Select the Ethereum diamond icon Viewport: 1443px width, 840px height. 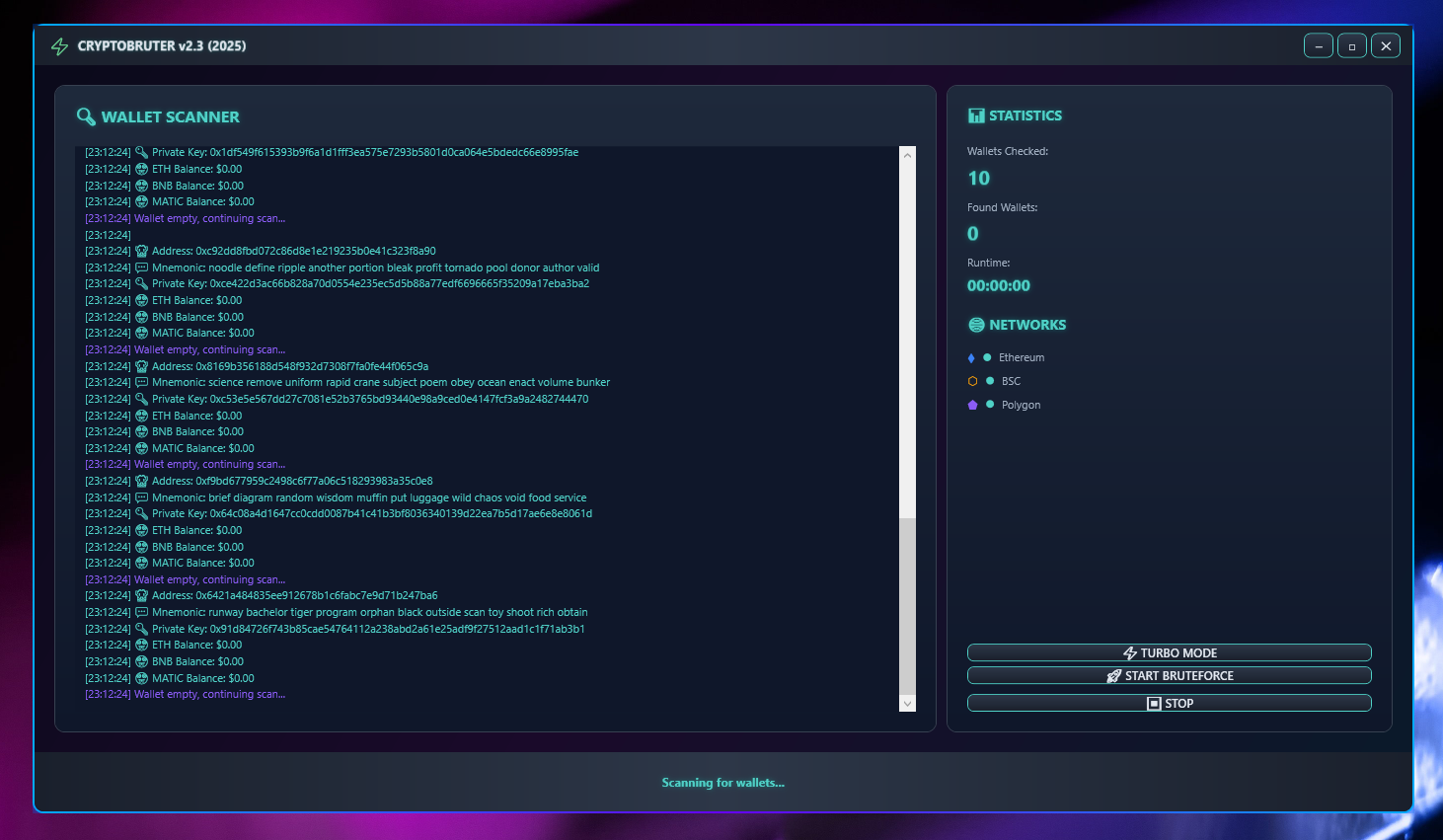(x=971, y=357)
